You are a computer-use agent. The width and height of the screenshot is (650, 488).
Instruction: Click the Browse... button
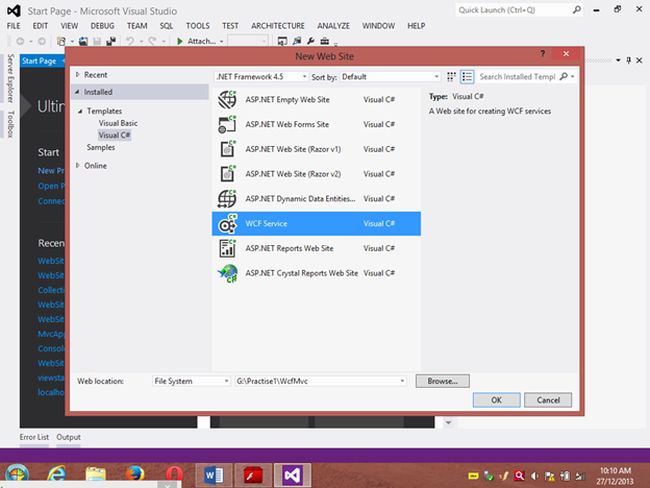(x=443, y=381)
